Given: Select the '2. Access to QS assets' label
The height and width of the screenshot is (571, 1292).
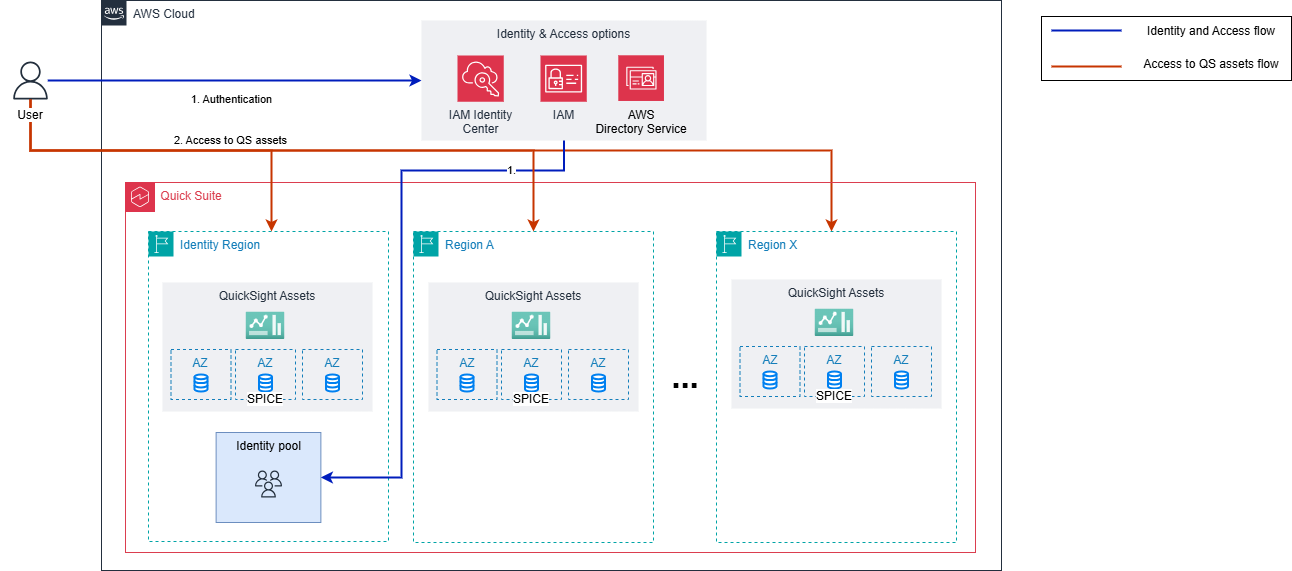Looking at the screenshot, I should [x=230, y=140].
